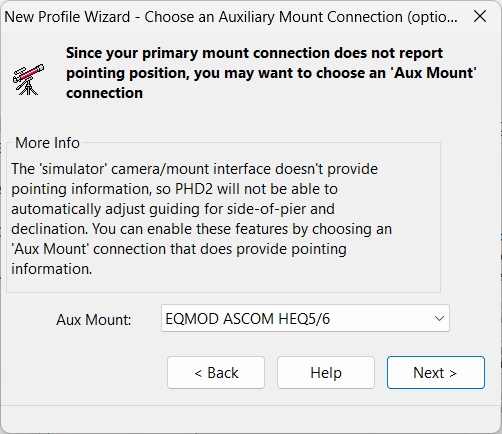The image size is (502, 434).
Task: Click the 'simulator' word in More Info text
Action: (73, 169)
